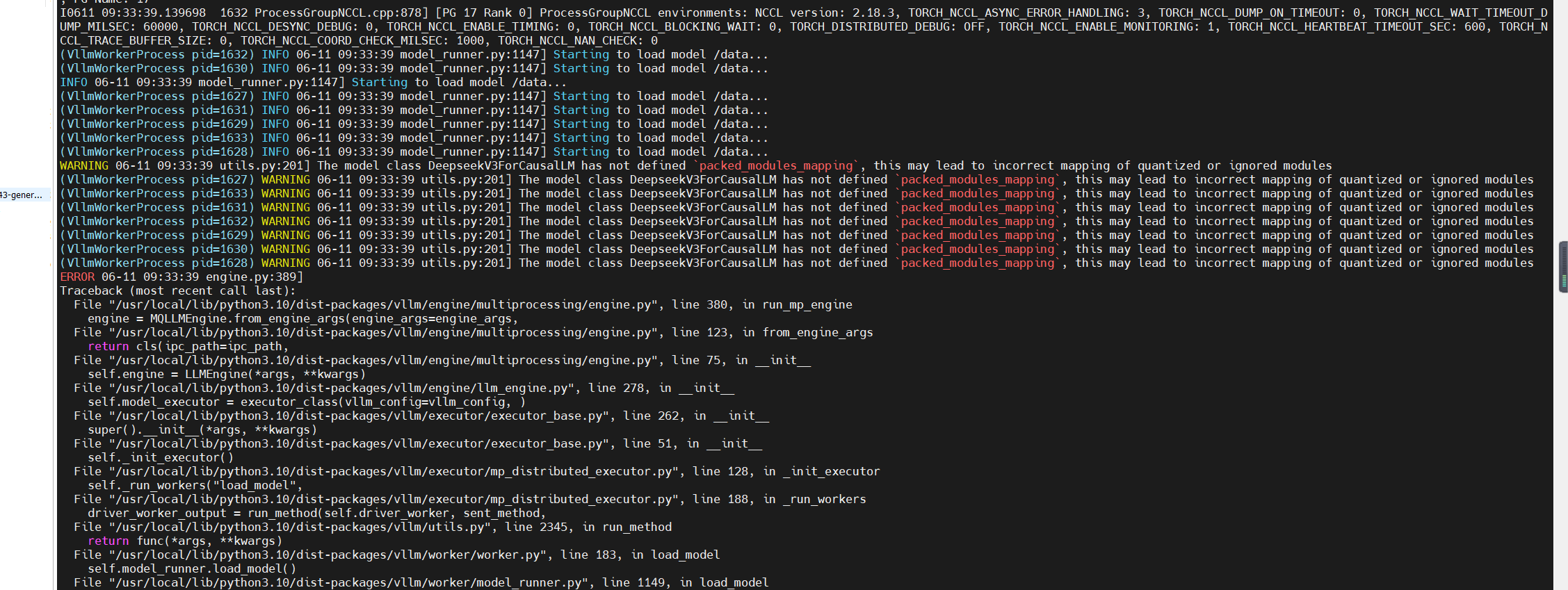Click the traceback line 'line 123, in from_engine_args'
The height and width of the screenshot is (590, 1568).
(x=474, y=332)
